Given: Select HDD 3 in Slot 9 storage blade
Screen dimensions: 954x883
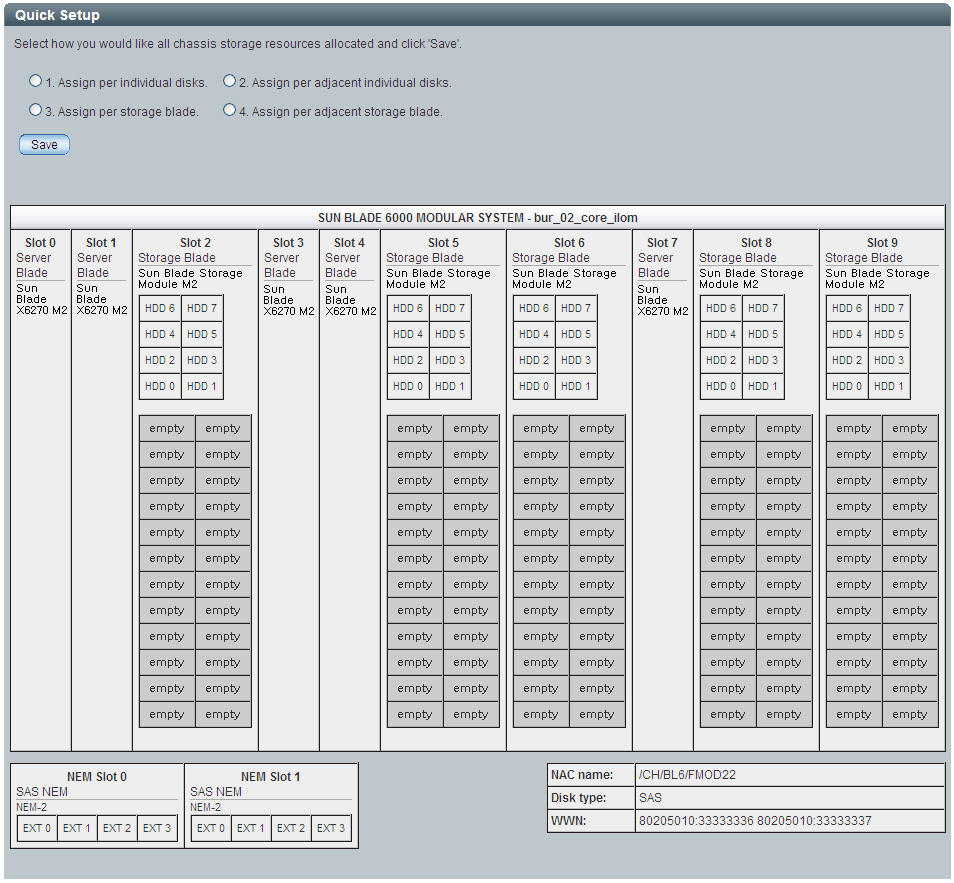Looking at the screenshot, I should (889, 360).
